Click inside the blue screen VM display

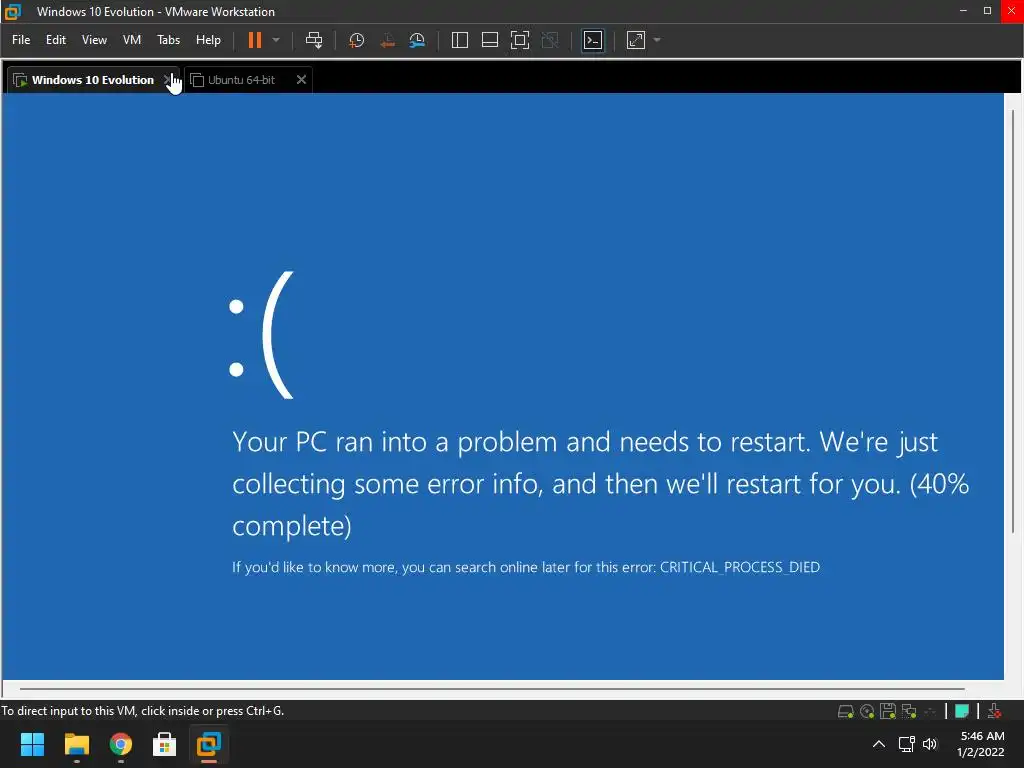(502, 386)
